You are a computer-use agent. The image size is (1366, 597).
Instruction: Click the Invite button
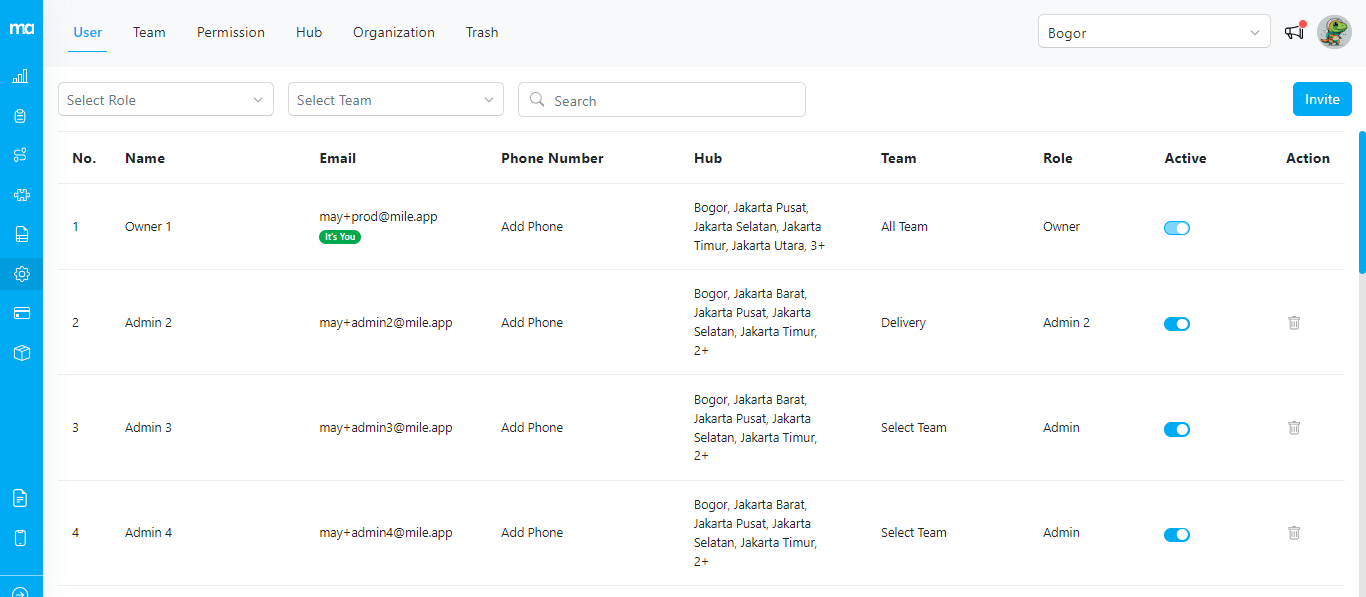click(1322, 99)
